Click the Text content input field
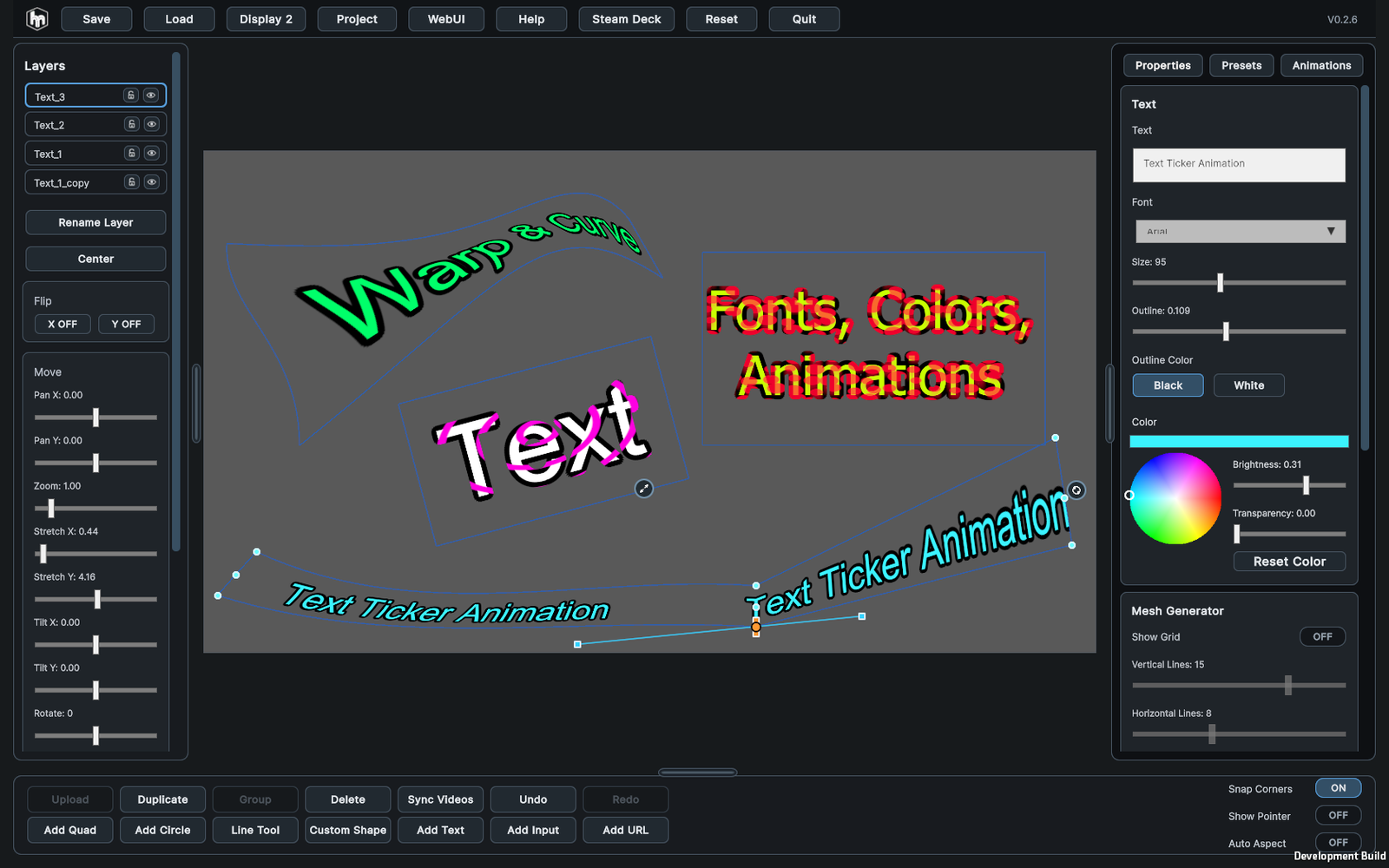Image resolution: width=1389 pixels, height=868 pixels. click(1239, 164)
